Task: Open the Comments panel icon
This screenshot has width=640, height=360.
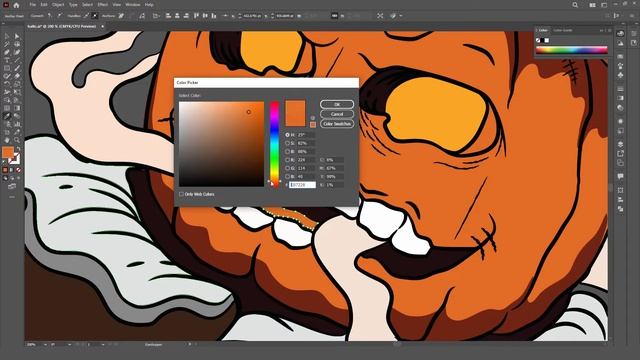Action: click(x=620, y=176)
